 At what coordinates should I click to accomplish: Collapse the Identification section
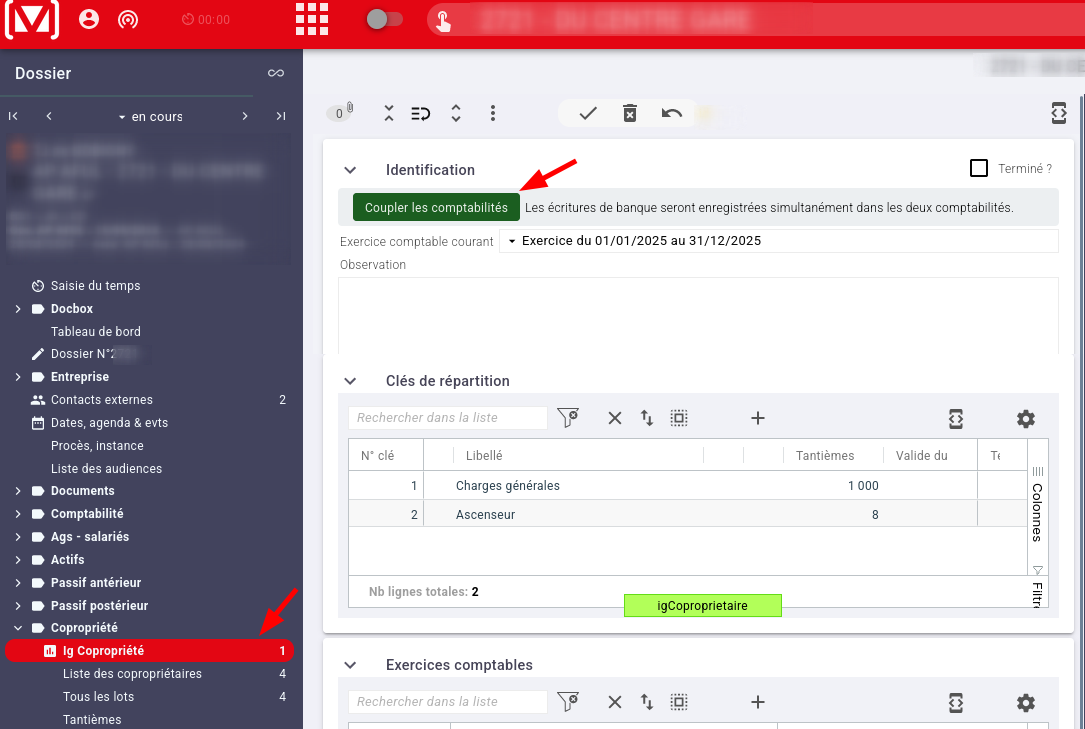point(350,170)
